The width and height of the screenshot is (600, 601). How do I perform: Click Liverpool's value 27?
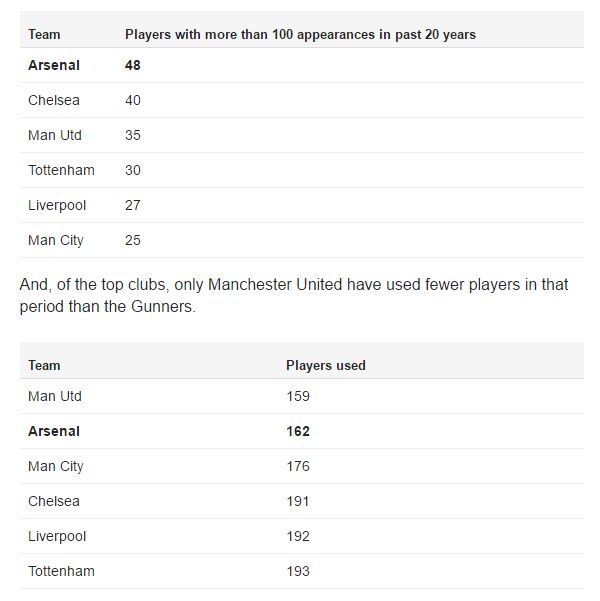tap(133, 205)
